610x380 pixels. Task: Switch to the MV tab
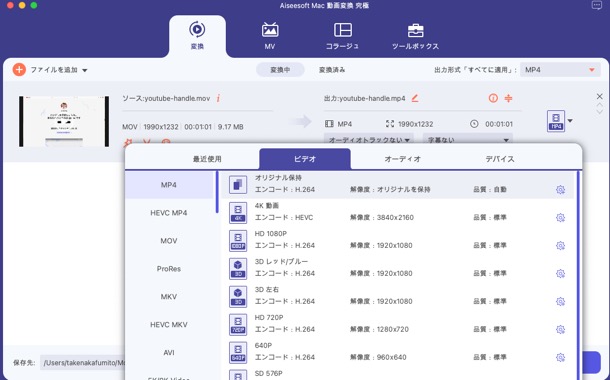[270, 36]
